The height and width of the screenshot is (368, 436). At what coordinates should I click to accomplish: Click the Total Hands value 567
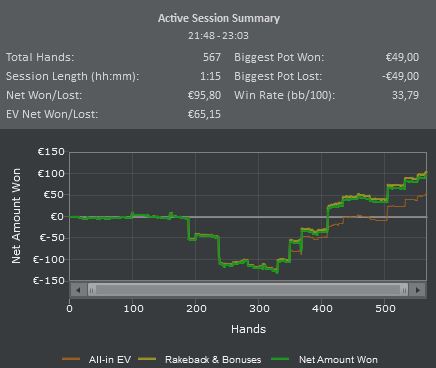click(x=212, y=57)
